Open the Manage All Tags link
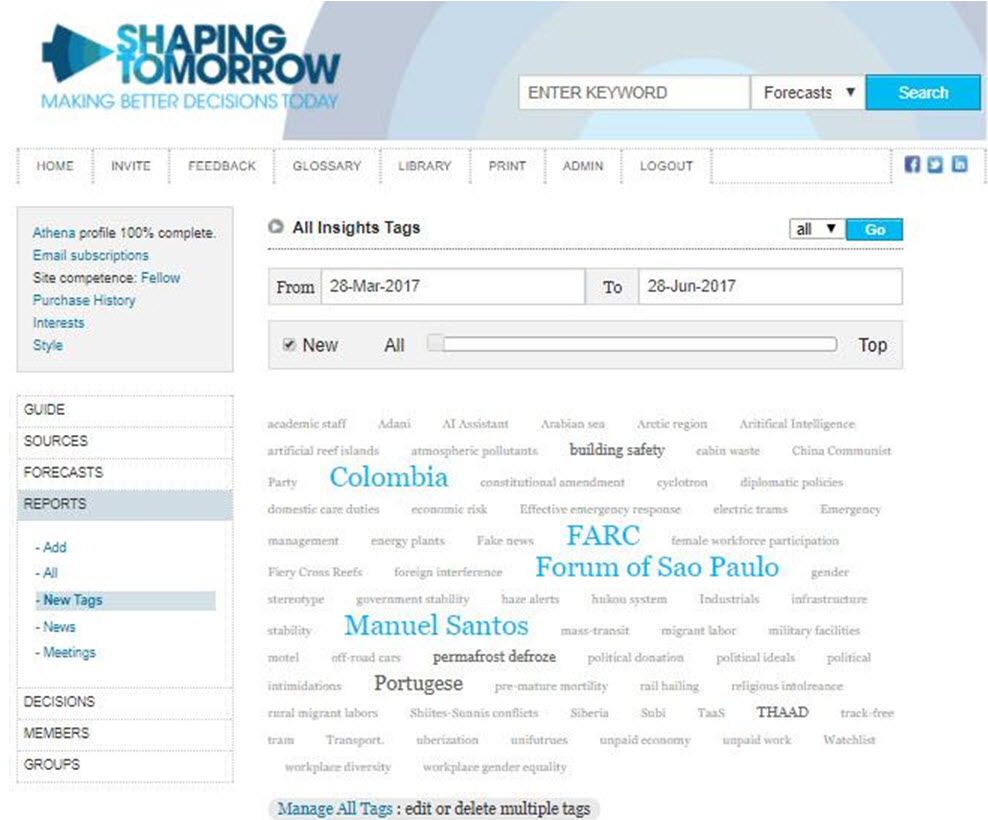This screenshot has height=820, width=988. point(335,809)
